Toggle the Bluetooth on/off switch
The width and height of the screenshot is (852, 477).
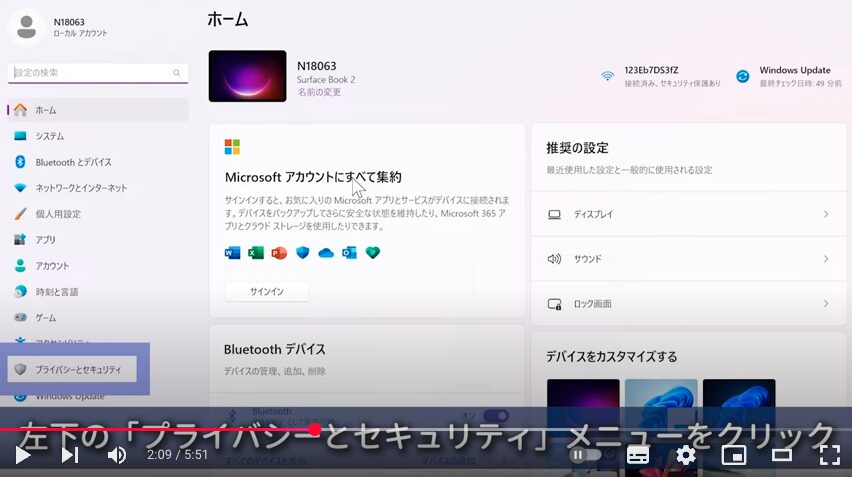tap(496, 416)
